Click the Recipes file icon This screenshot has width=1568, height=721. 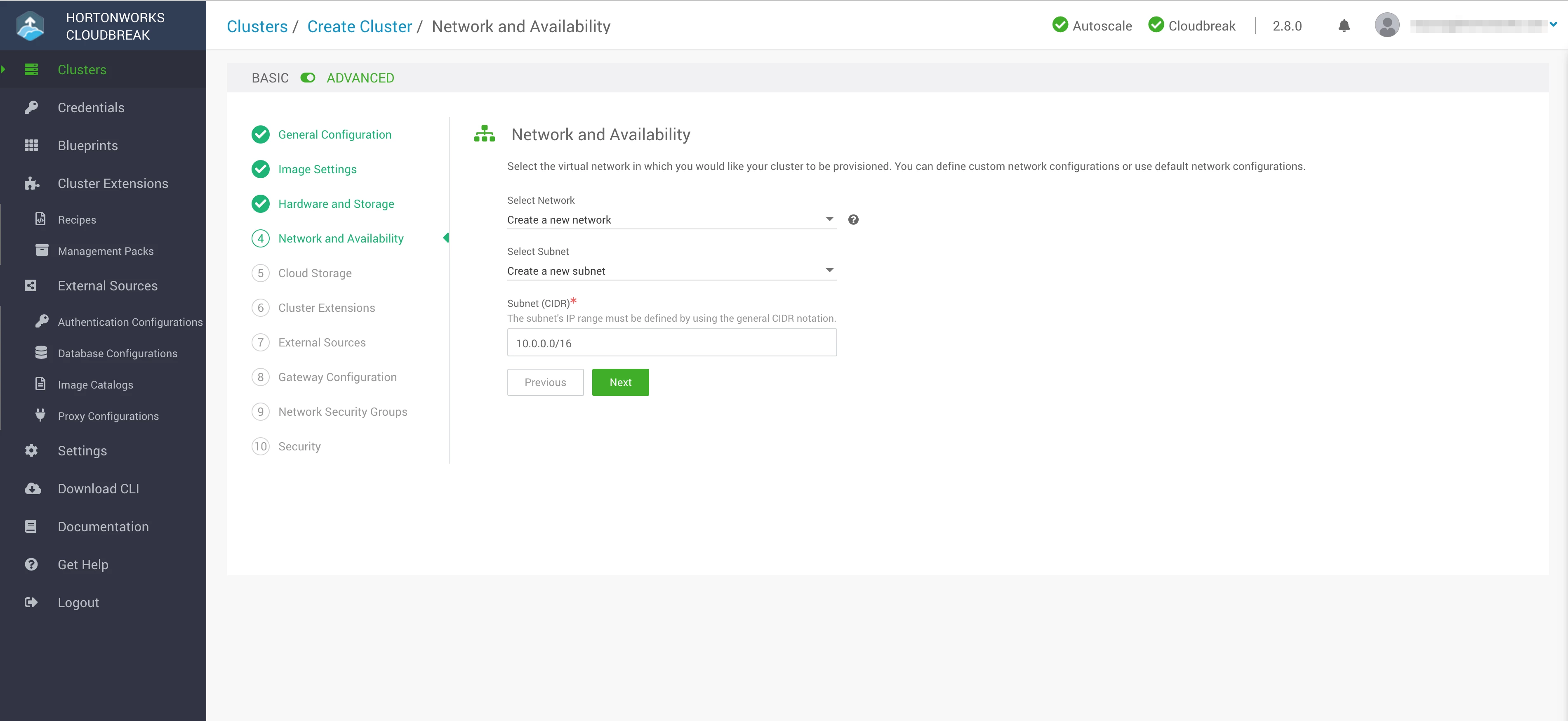pos(40,219)
